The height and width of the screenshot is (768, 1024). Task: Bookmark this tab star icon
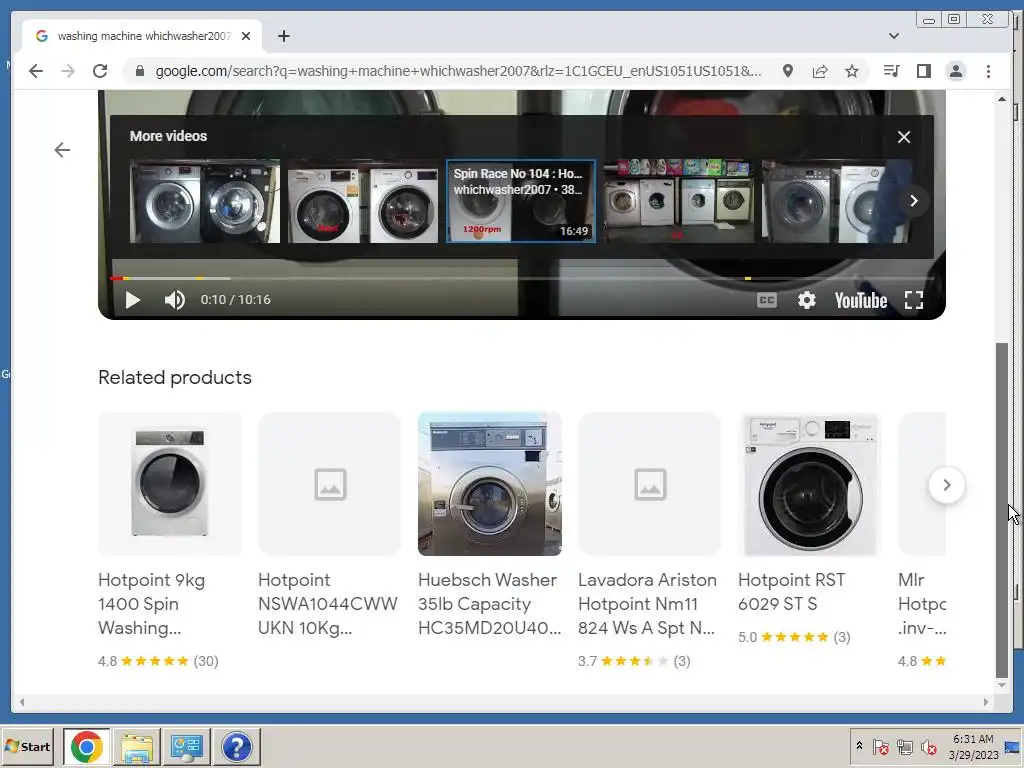pos(852,71)
